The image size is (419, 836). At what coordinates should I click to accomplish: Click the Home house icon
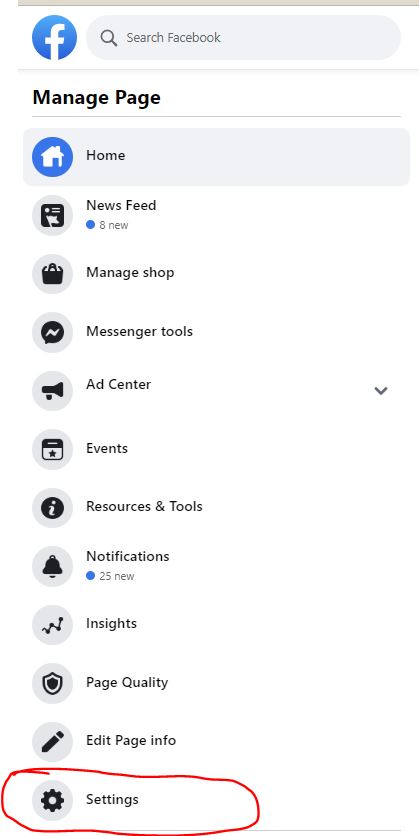click(x=52, y=157)
